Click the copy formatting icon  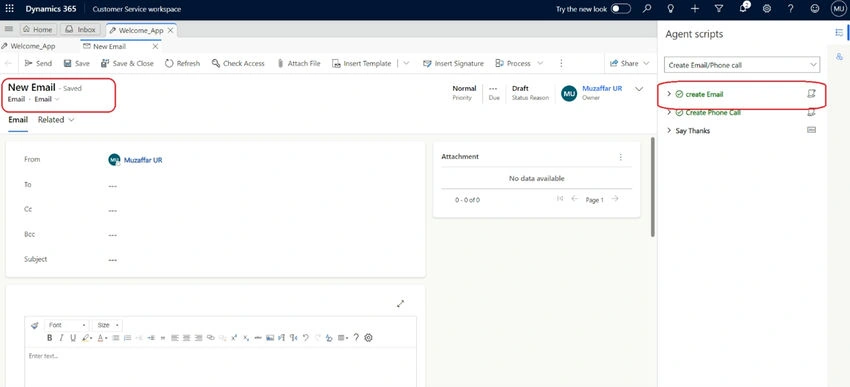pyautogui.click(x=35, y=325)
